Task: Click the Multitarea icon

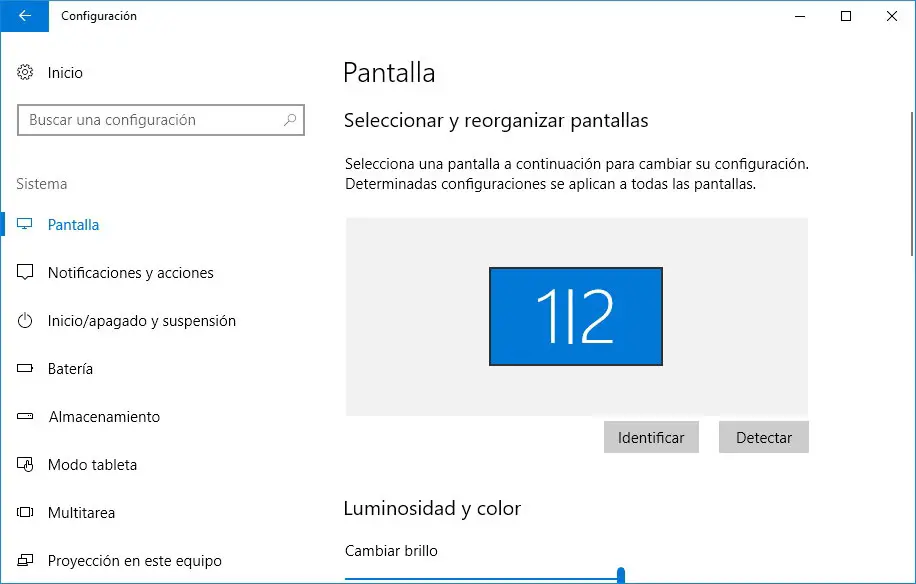Action: coord(26,513)
